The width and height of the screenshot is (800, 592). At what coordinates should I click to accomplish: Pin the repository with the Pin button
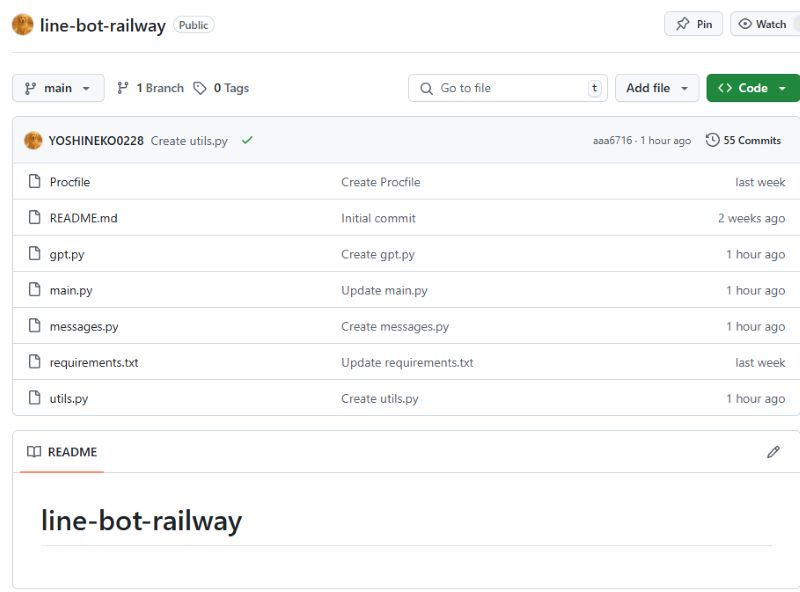pyautogui.click(x=693, y=24)
